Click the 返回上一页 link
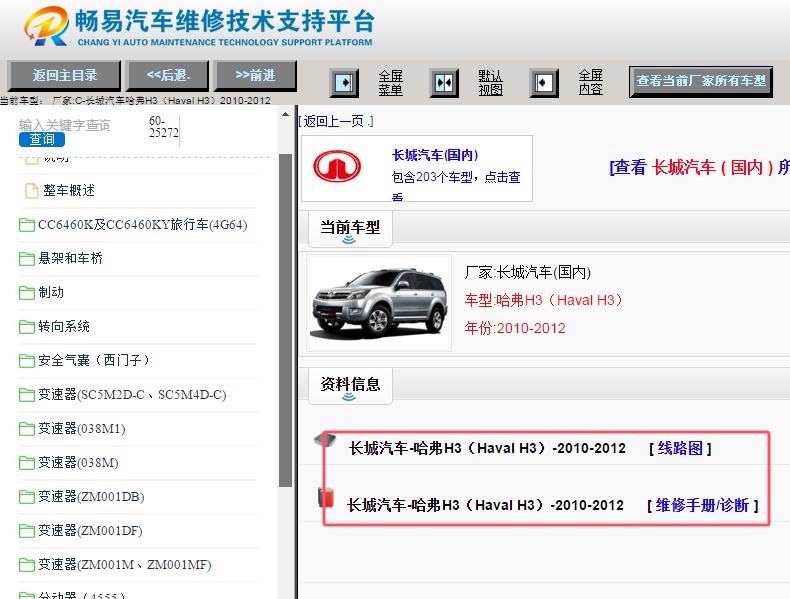Image resolution: width=790 pixels, height=599 pixels. (x=336, y=121)
